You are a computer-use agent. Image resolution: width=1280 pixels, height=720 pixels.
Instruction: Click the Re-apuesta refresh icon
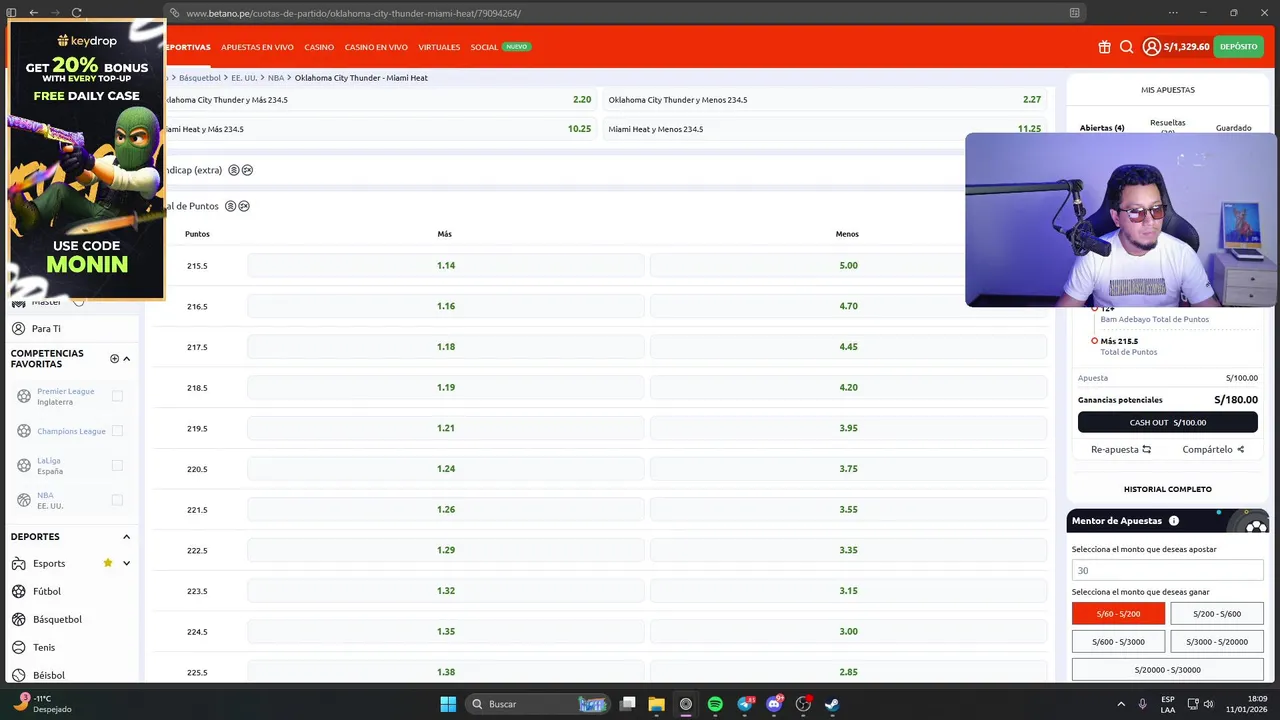tap(1147, 450)
